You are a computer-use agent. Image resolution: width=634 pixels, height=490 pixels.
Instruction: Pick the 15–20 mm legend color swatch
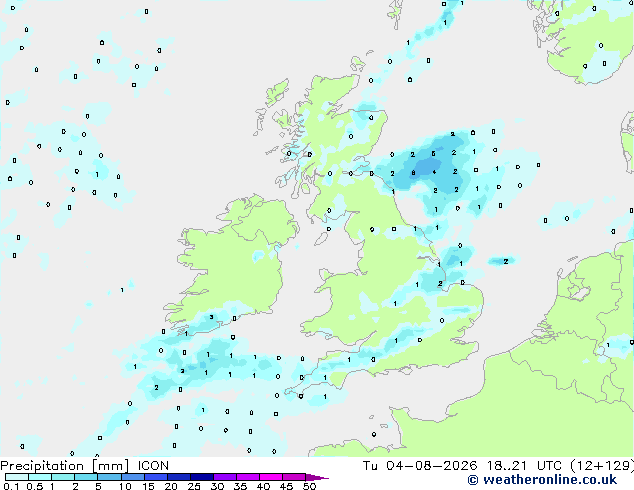point(155,477)
